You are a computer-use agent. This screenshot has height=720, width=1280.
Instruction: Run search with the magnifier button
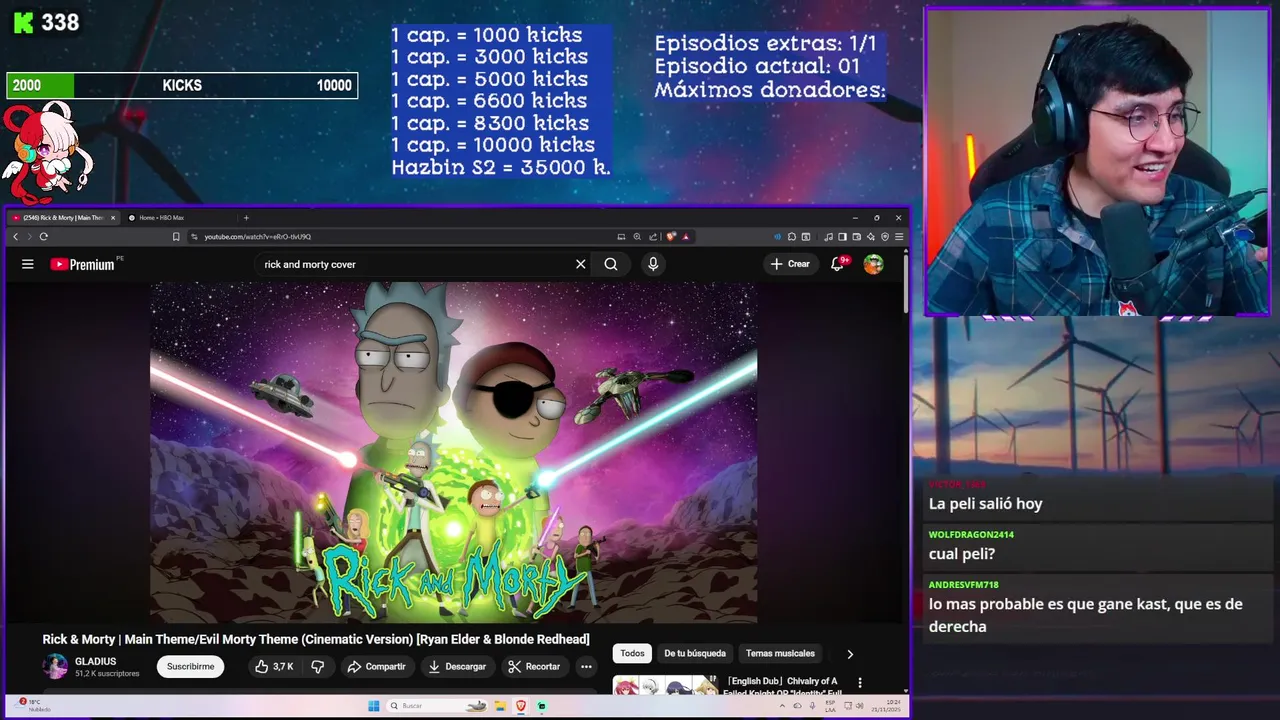coord(611,264)
